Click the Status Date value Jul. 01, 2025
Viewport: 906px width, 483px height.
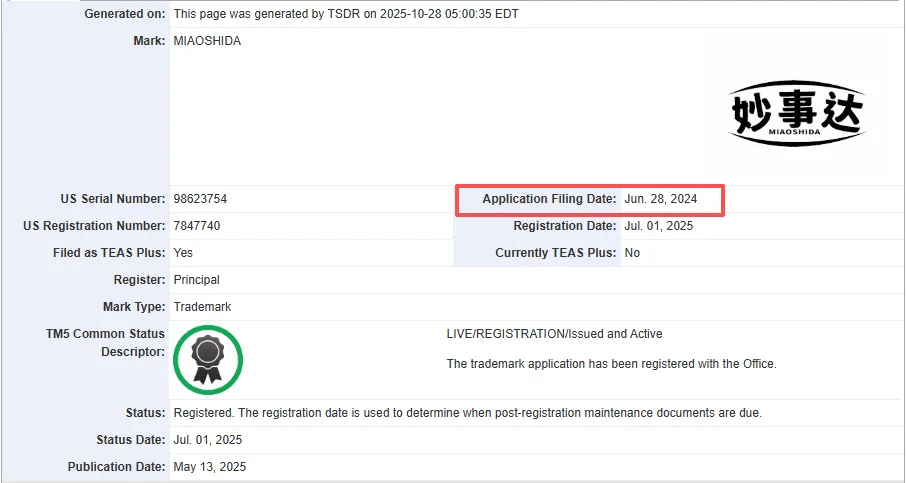(207, 440)
